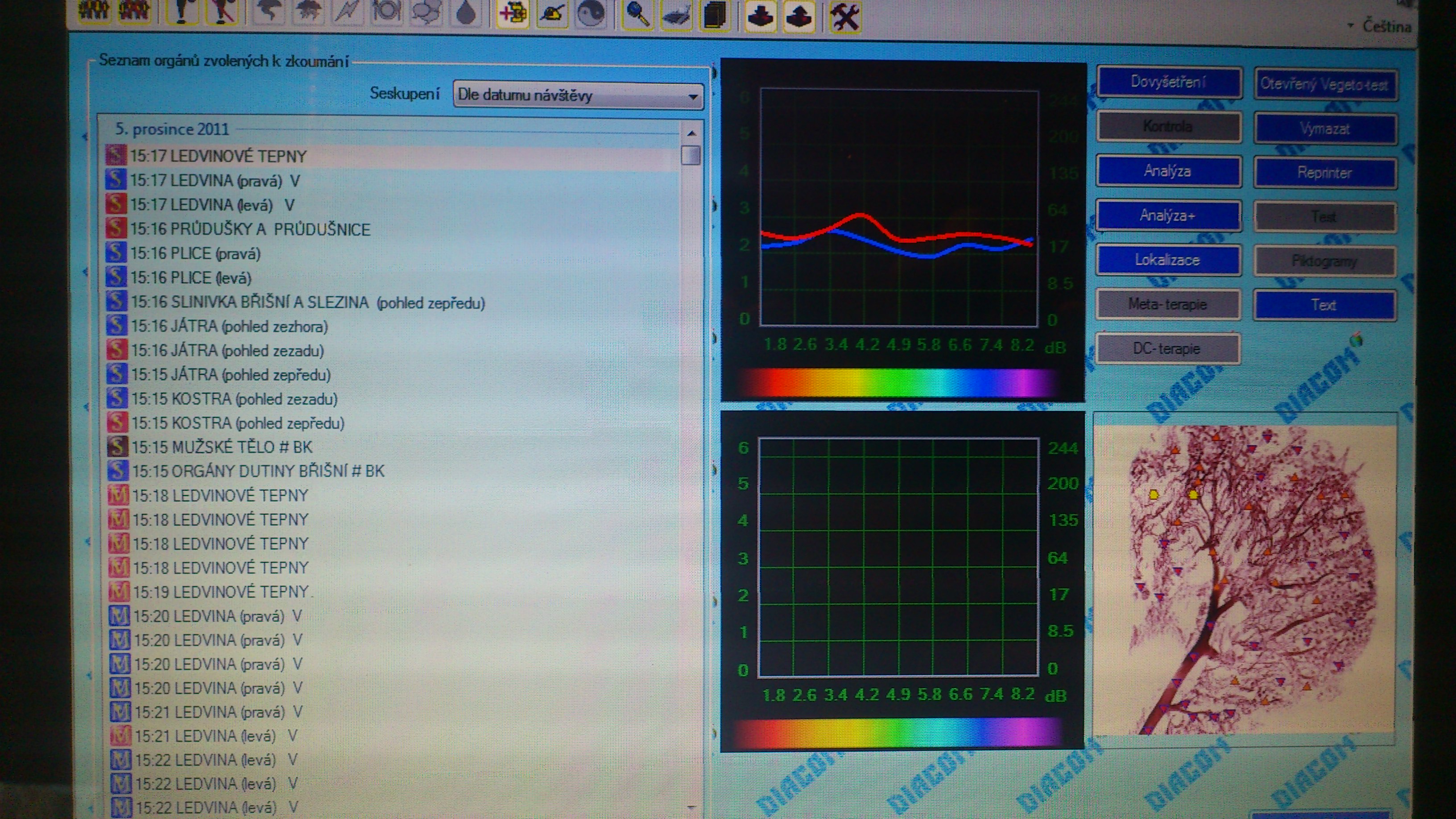Collapse the 5. prosince 2011 group header
Viewport: 1456px width, 819px height.
[x=172, y=129]
